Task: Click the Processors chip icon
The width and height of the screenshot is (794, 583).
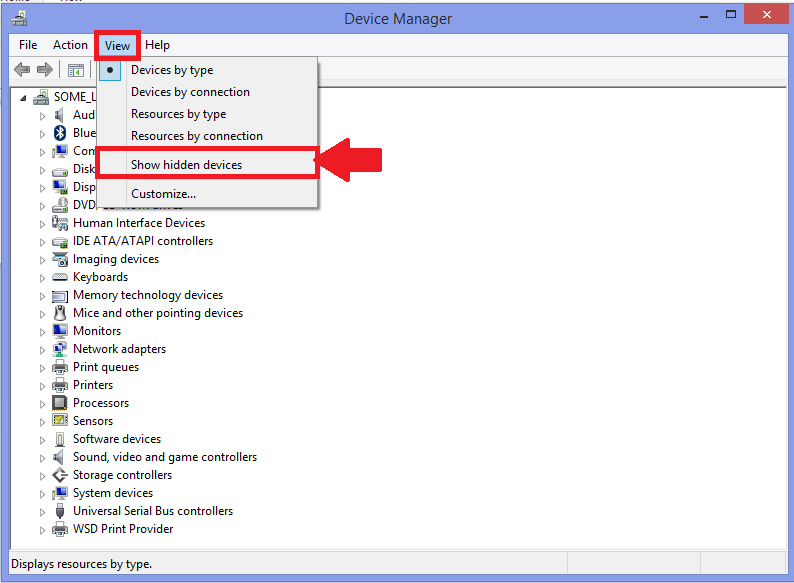Action: tap(60, 403)
